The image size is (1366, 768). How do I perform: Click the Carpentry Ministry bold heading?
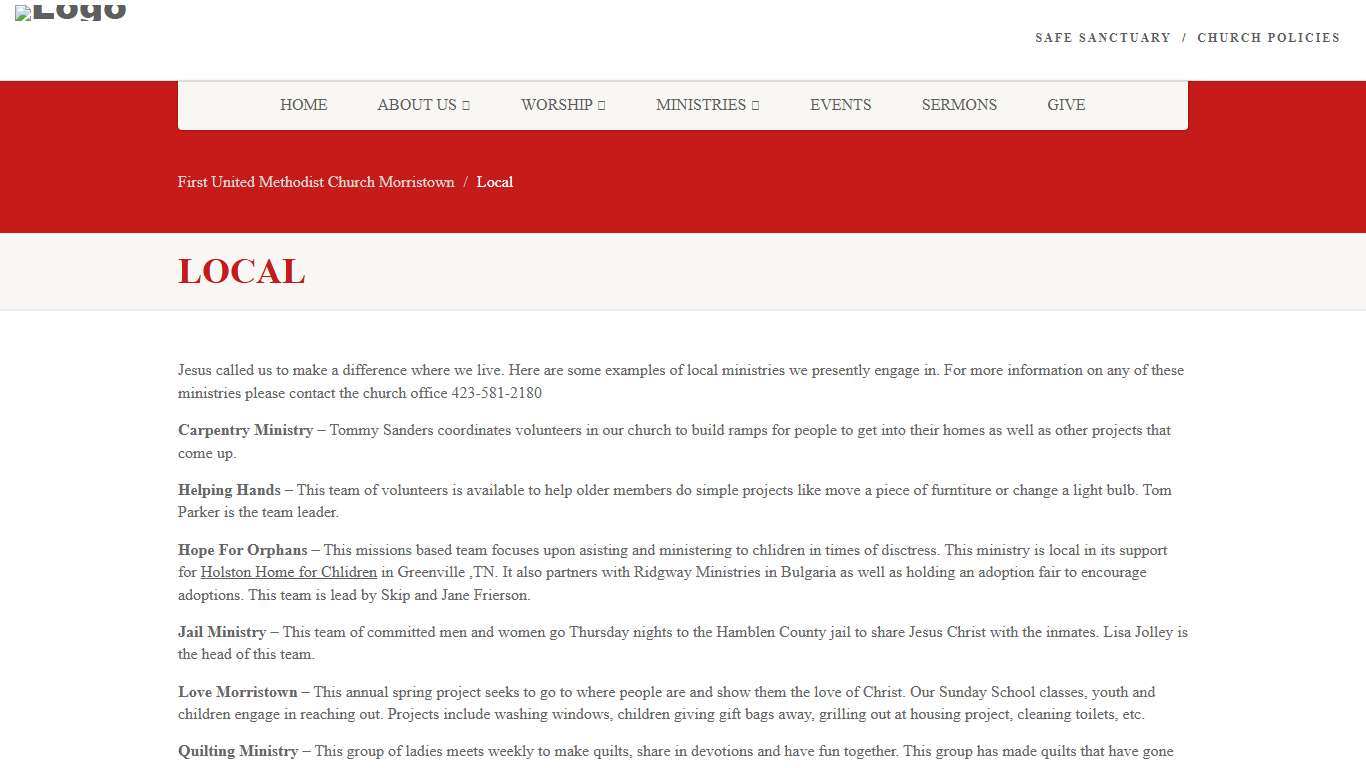click(245, 430)
